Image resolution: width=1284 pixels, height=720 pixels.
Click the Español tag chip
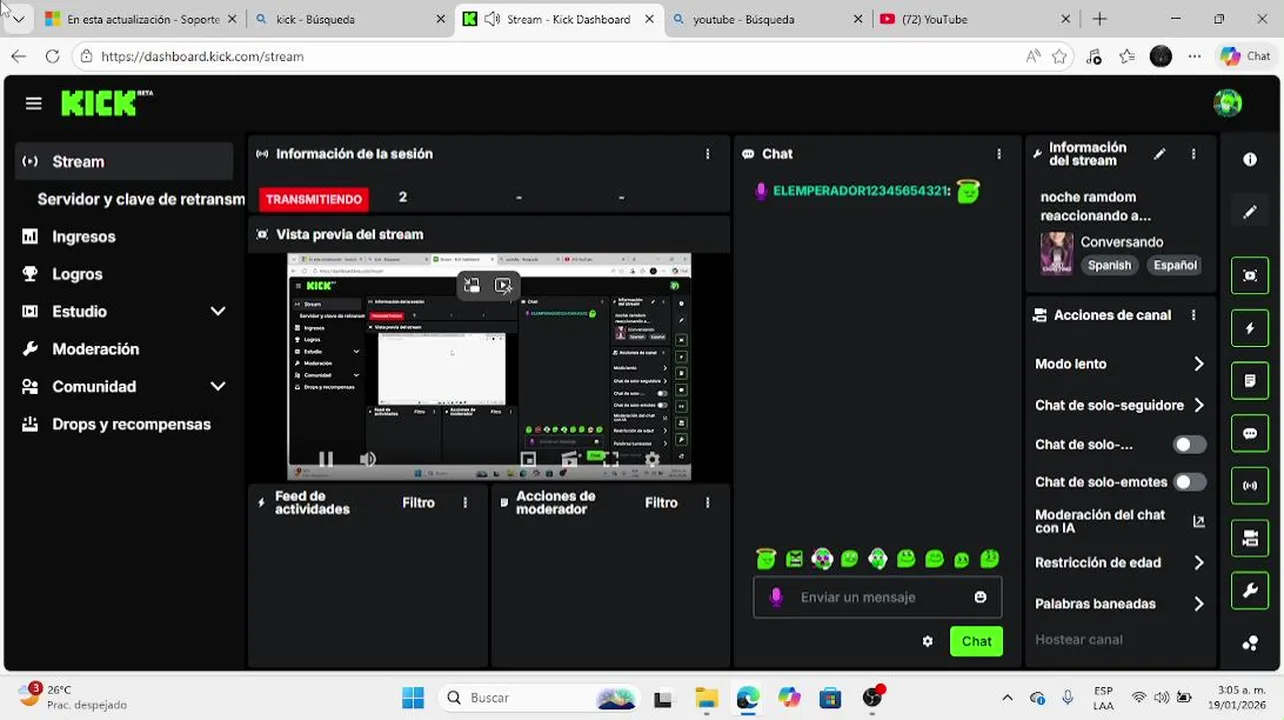point(1175,265)
